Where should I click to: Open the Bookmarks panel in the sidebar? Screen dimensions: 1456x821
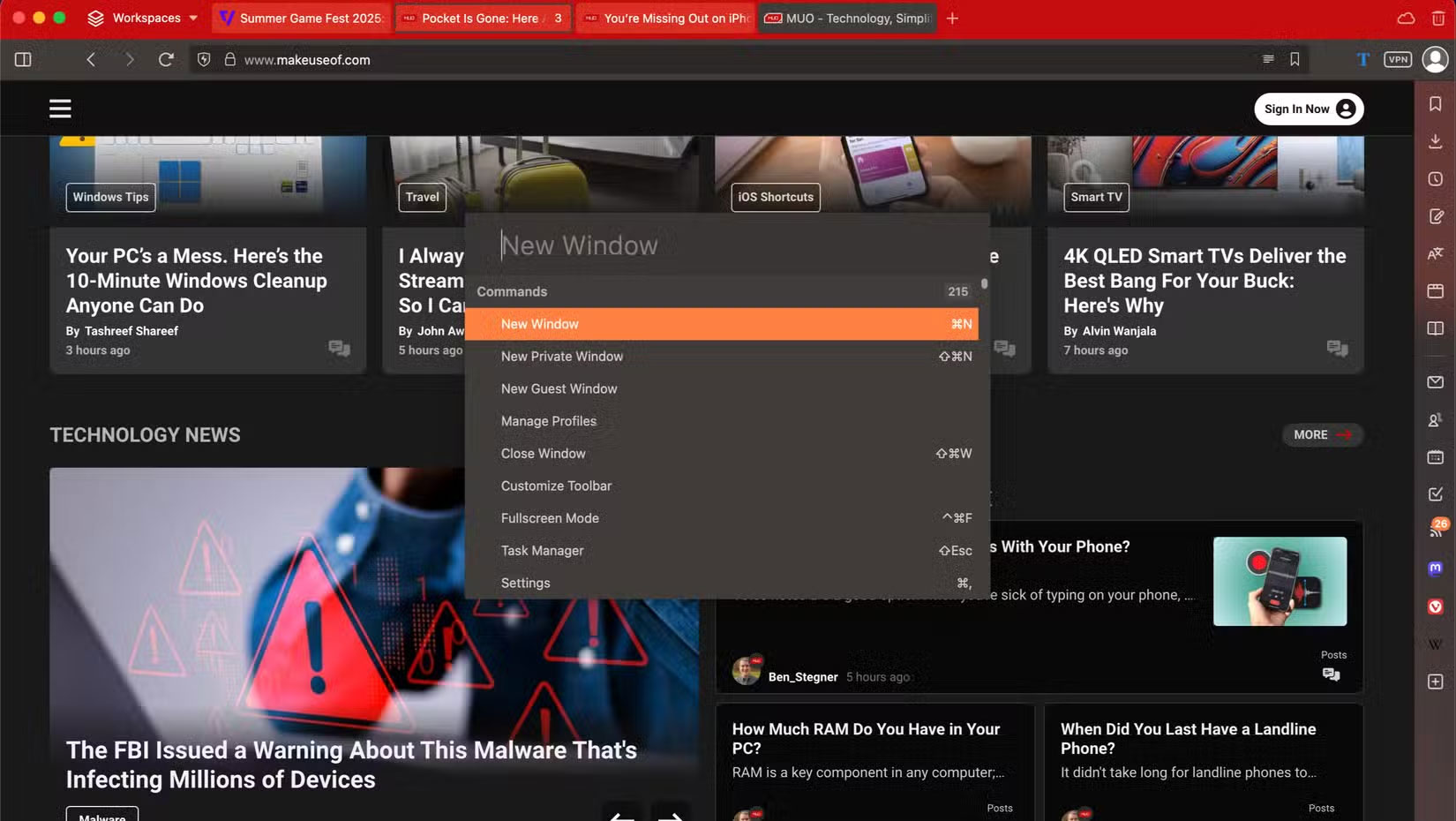1436,104
